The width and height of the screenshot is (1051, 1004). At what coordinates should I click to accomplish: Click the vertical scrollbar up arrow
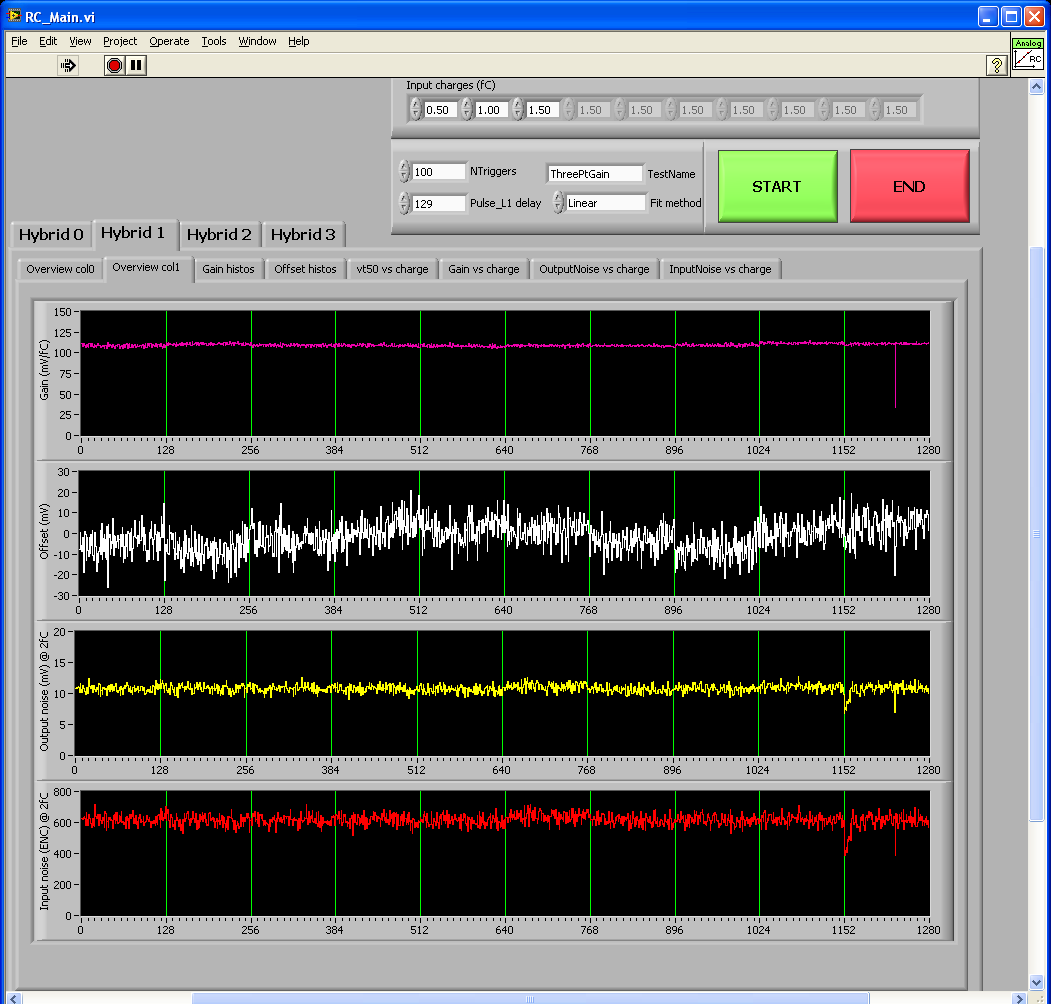point(1036,87)
